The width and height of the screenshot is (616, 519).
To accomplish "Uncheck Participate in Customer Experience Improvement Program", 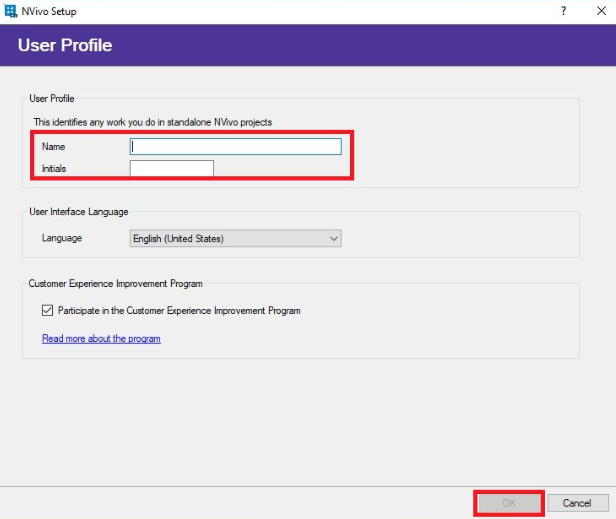I will [47, 310].
